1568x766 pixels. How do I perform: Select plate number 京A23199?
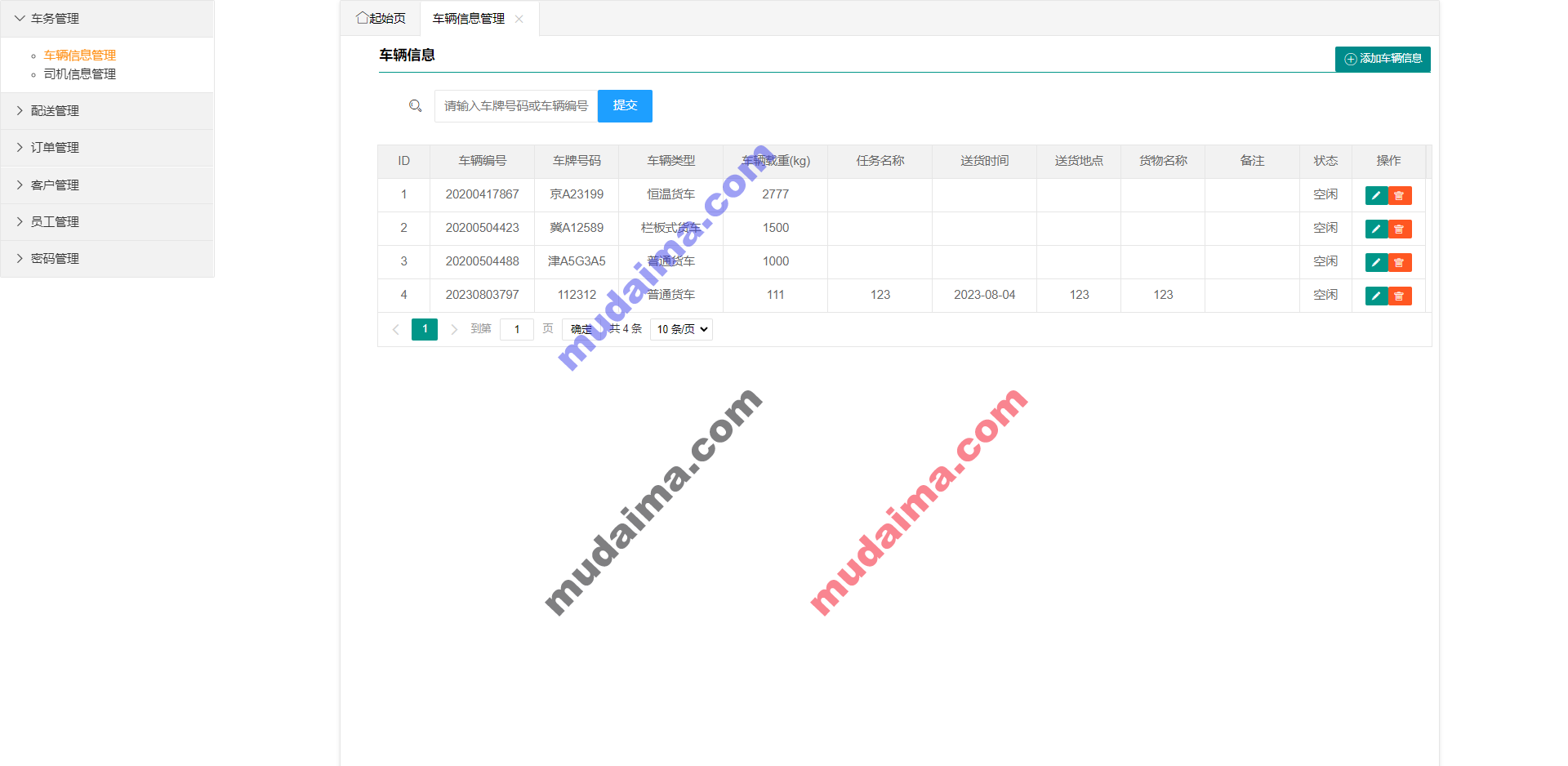pyautogui.click(x=577, y=194)
